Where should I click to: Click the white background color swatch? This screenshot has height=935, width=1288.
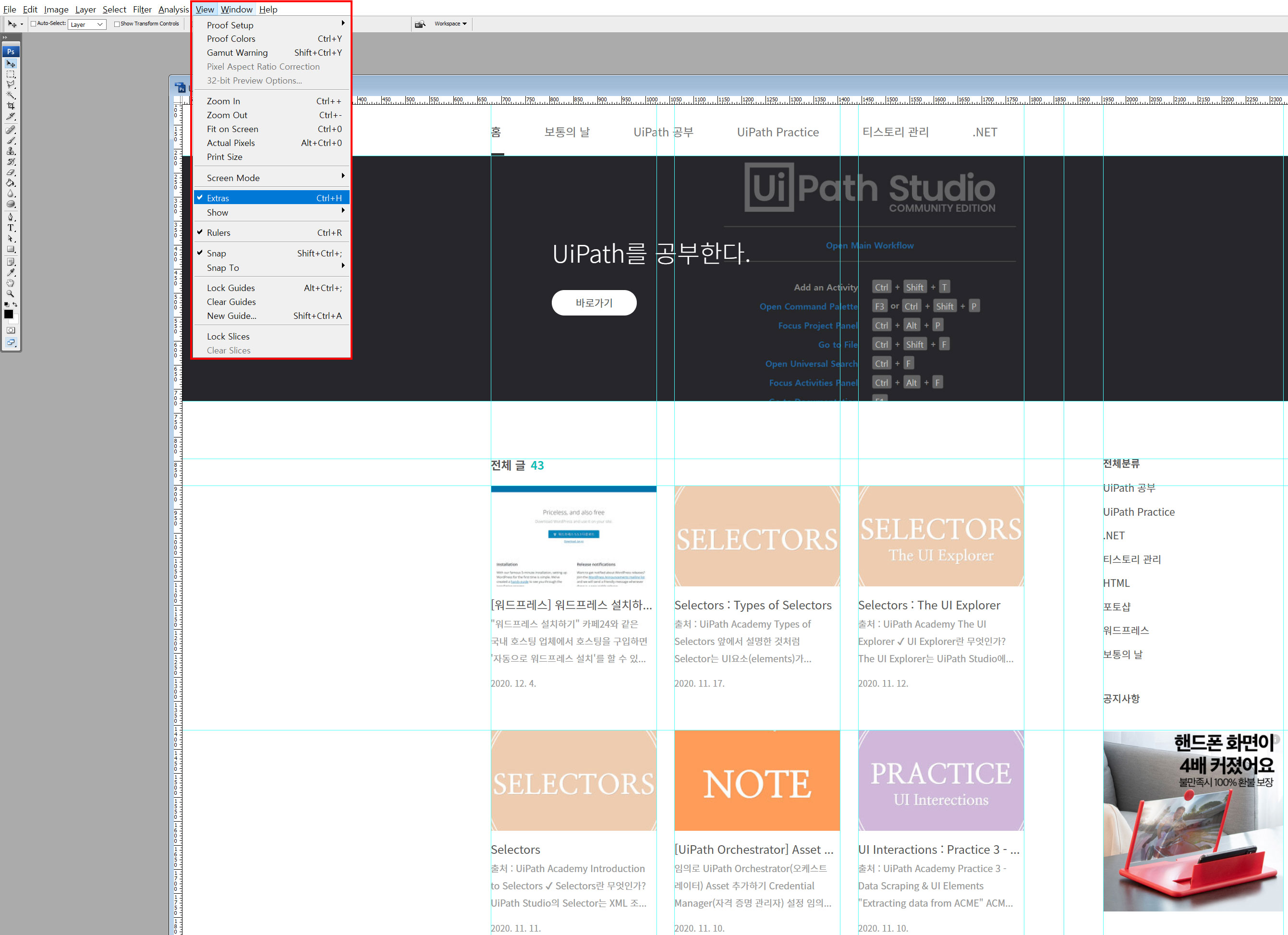(16, 320)
